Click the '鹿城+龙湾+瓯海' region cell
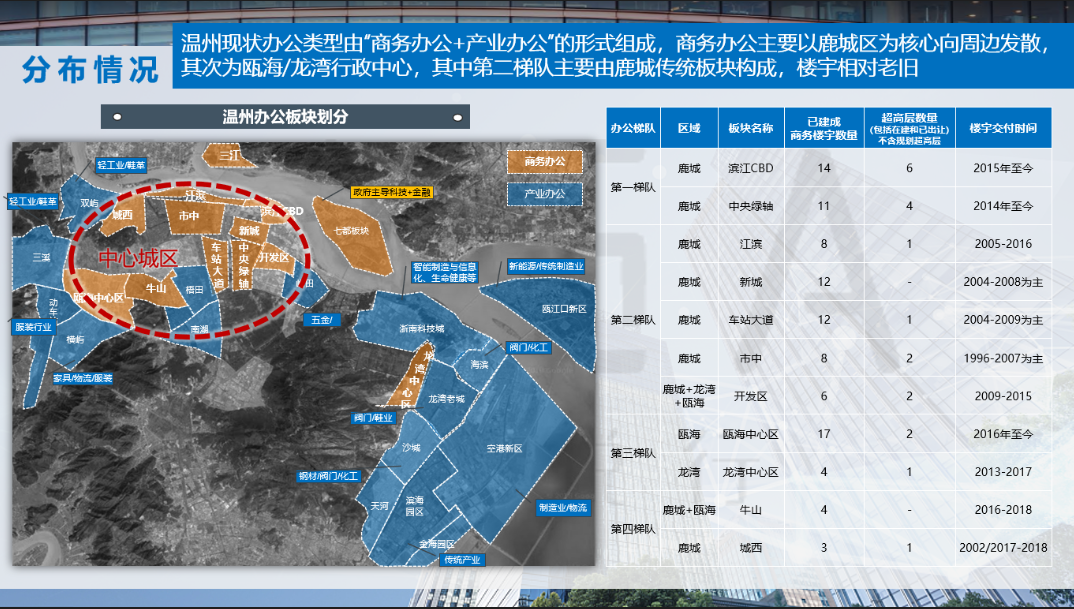 [689, 396]
